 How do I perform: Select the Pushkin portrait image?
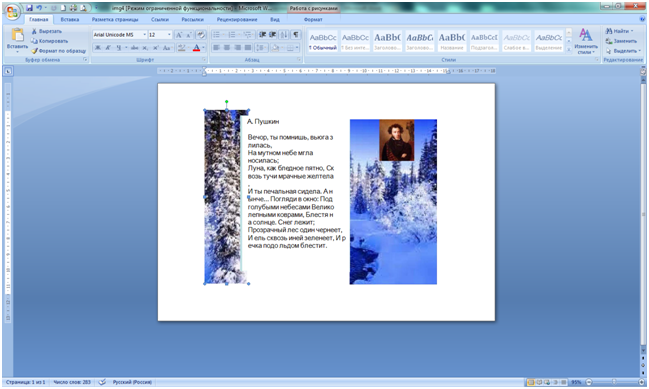[x=397, y=140]
